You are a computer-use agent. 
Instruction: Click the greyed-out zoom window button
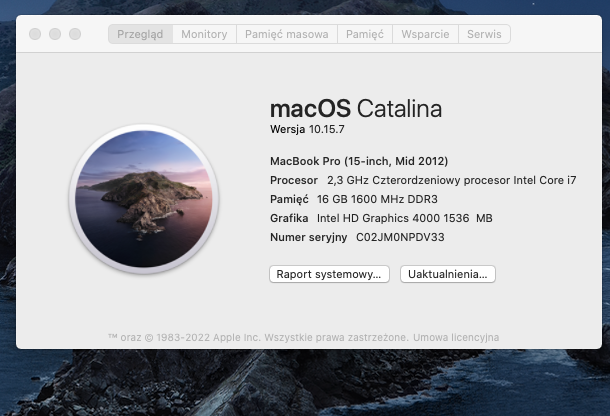click(75, 34)
